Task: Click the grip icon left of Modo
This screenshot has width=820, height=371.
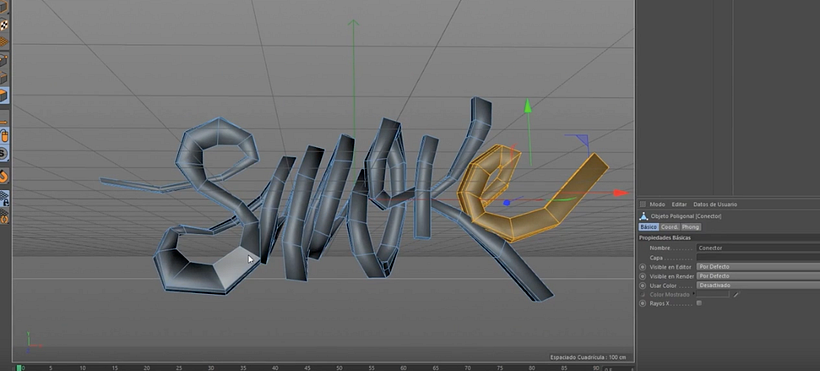Action: tap(643, 204)
